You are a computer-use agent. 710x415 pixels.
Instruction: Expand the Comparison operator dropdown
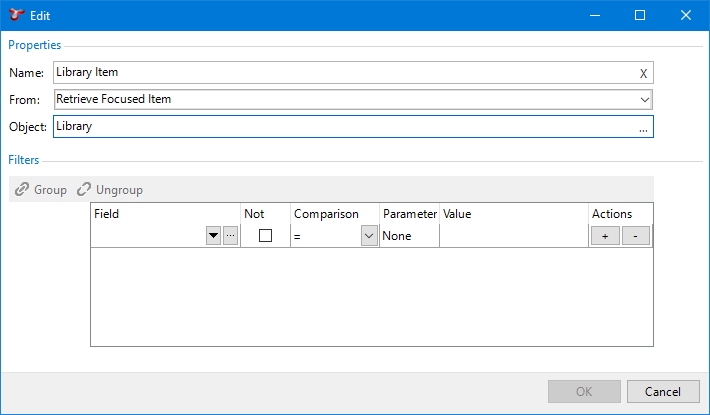(x=368, y=236)
